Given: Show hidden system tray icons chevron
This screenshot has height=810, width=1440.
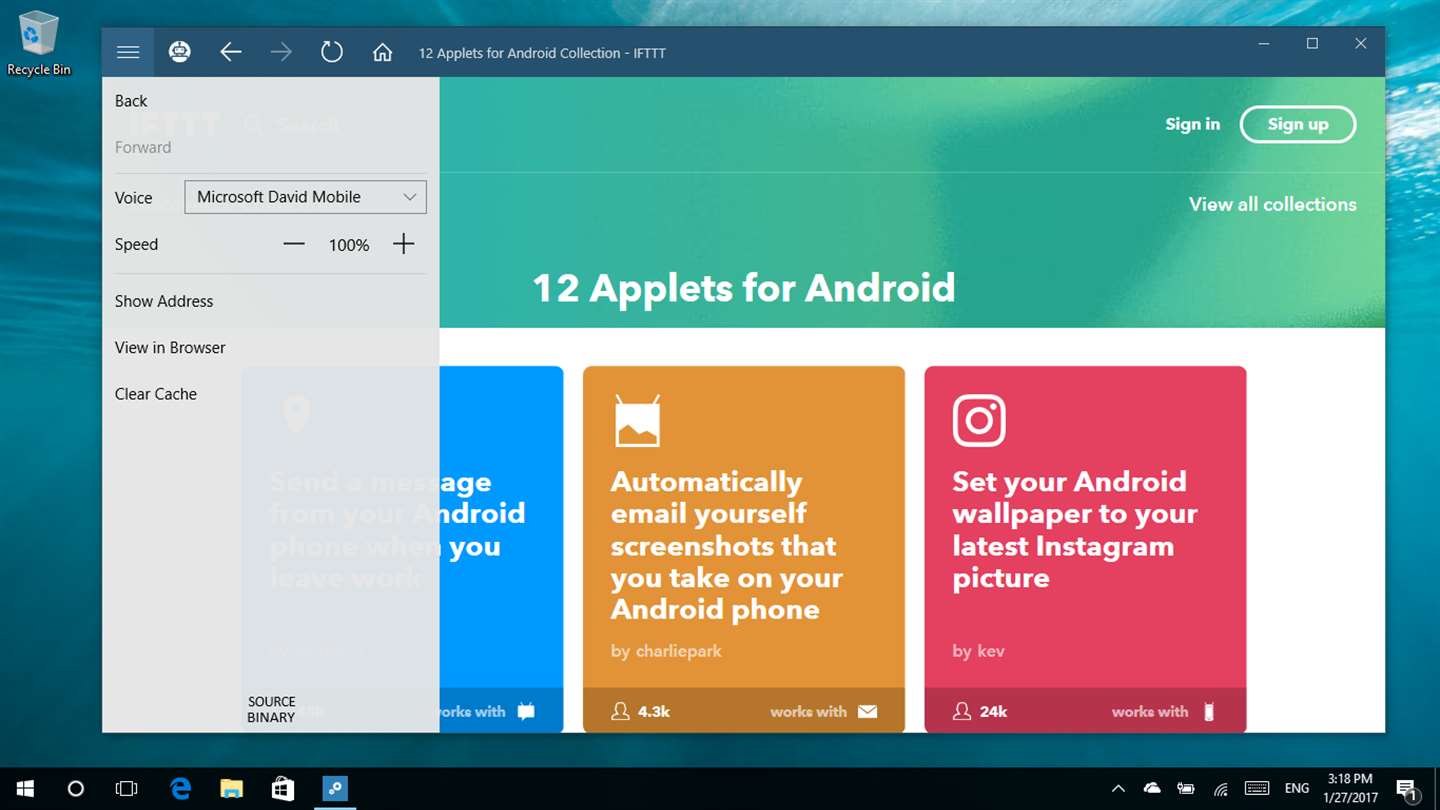Looking at the screenshot, I should [1118, 789].
